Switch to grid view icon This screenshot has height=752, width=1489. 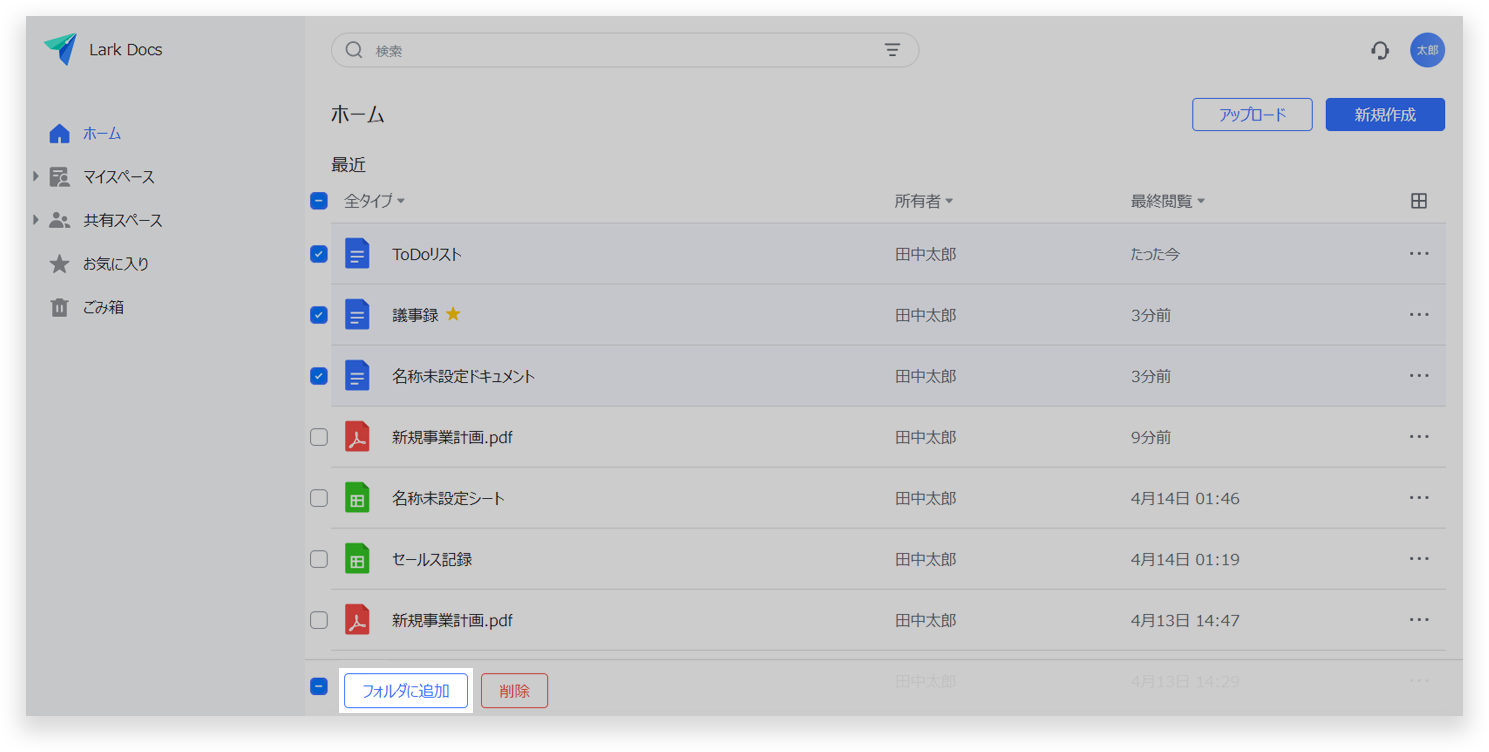click(x=1418, y=201)
